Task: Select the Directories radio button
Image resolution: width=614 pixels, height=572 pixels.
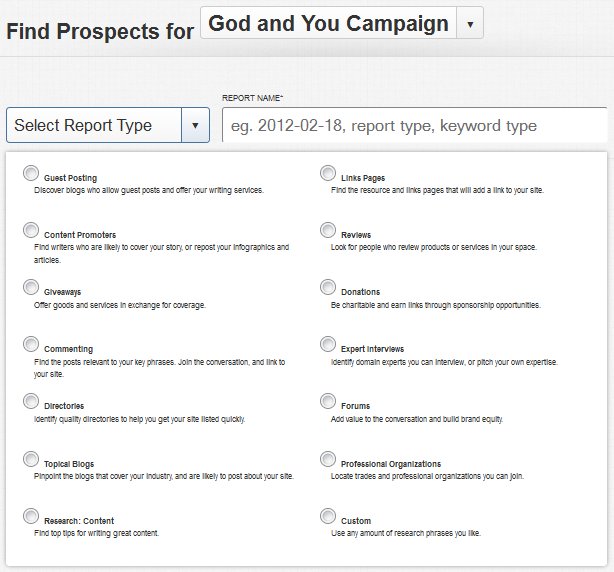Action: point(31,402)
